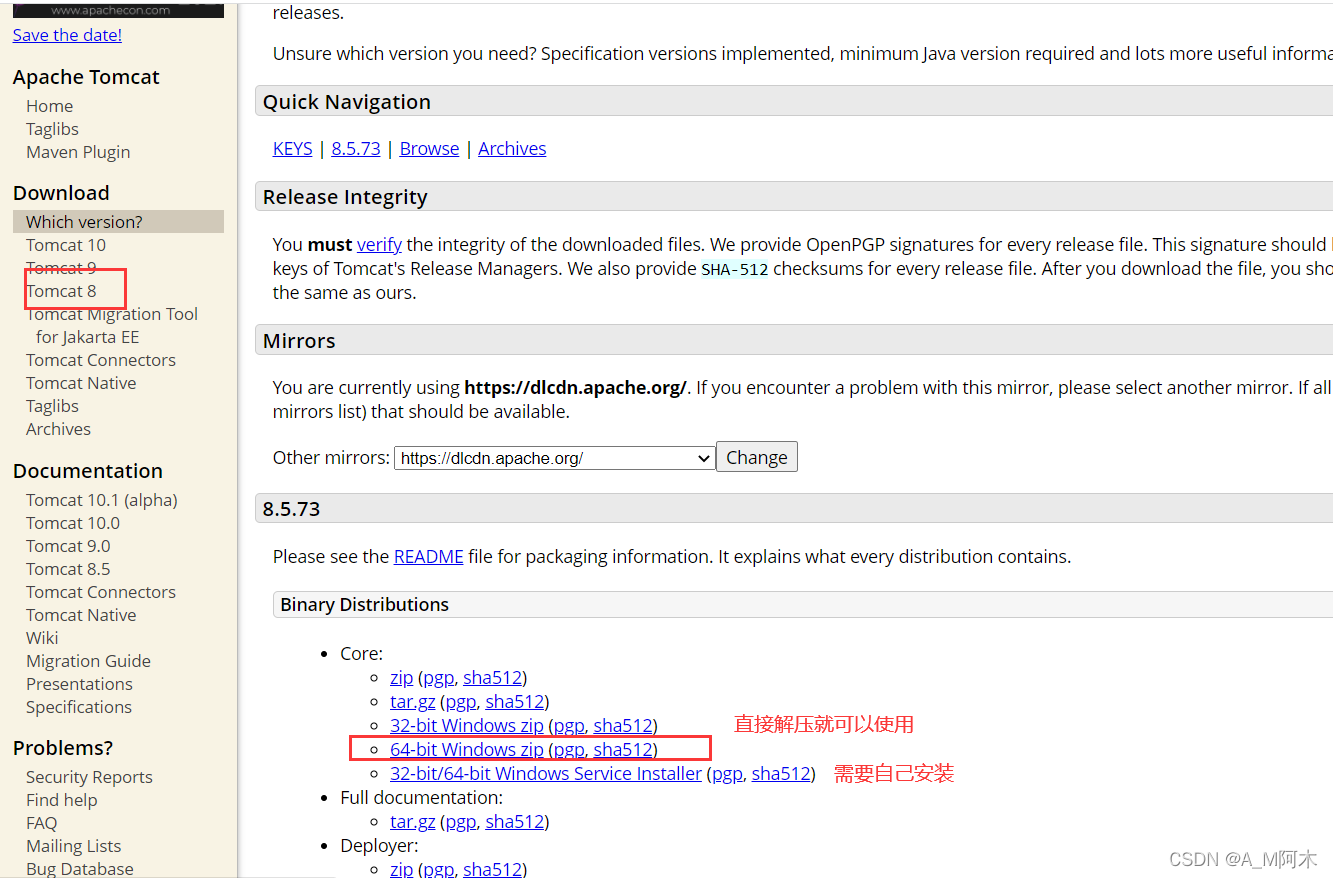
Task: Open Tomcat Native under Documentation
Action: [x=81, y=615]
